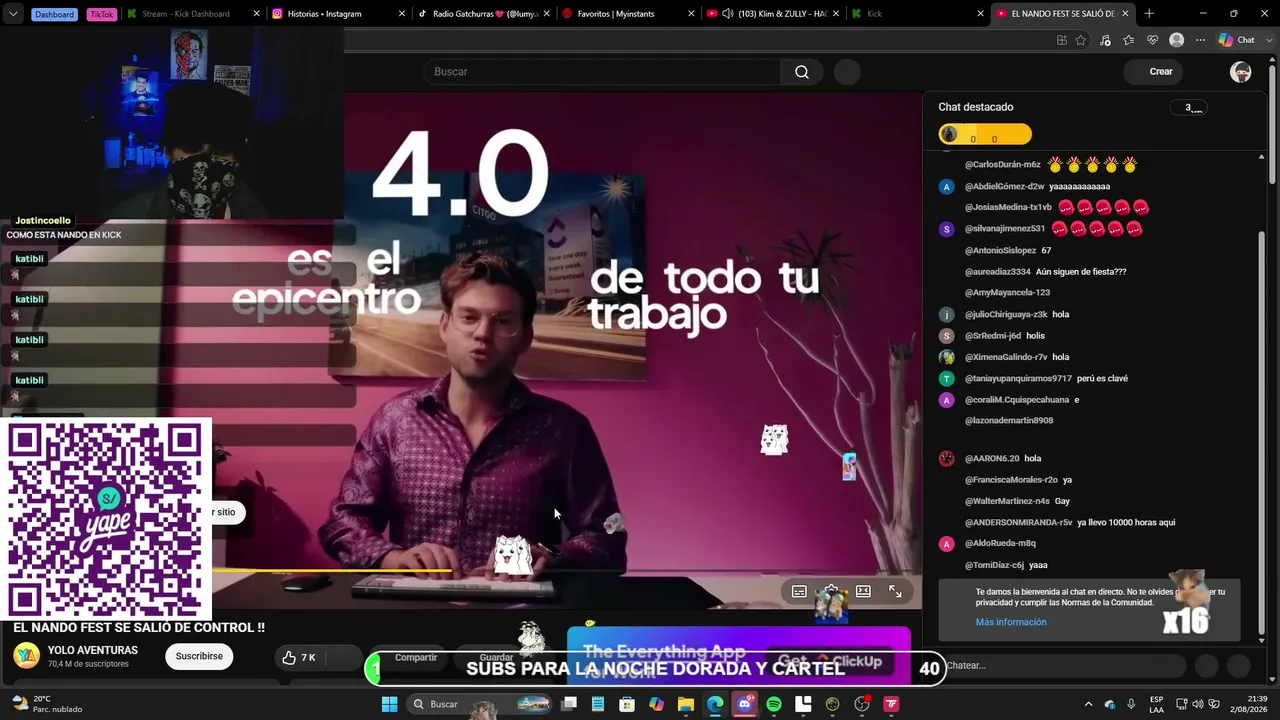Screen dimensions: 1280x720
Task: Switch to the Klim & ZULLY YouTube tab
Action: point(773,14)
